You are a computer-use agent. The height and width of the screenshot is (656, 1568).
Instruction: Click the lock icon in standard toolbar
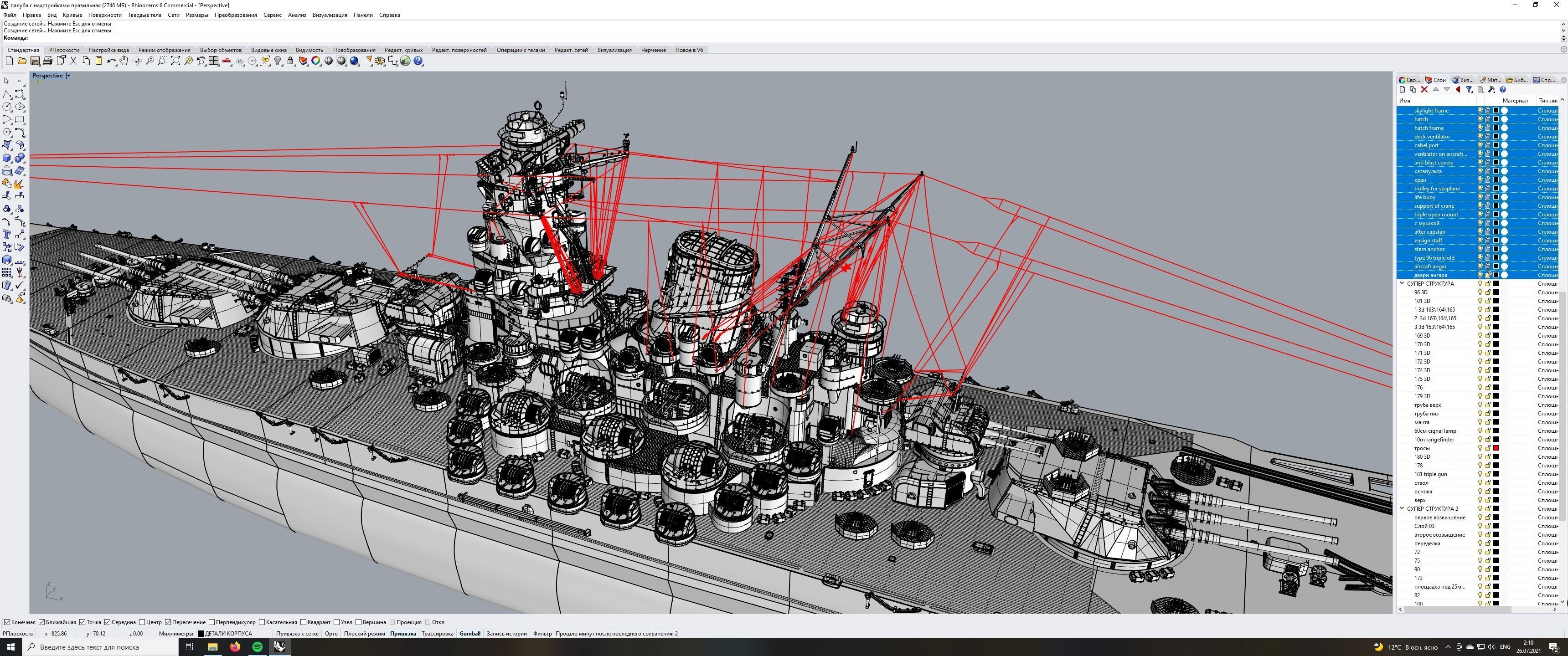pos(290,61)
